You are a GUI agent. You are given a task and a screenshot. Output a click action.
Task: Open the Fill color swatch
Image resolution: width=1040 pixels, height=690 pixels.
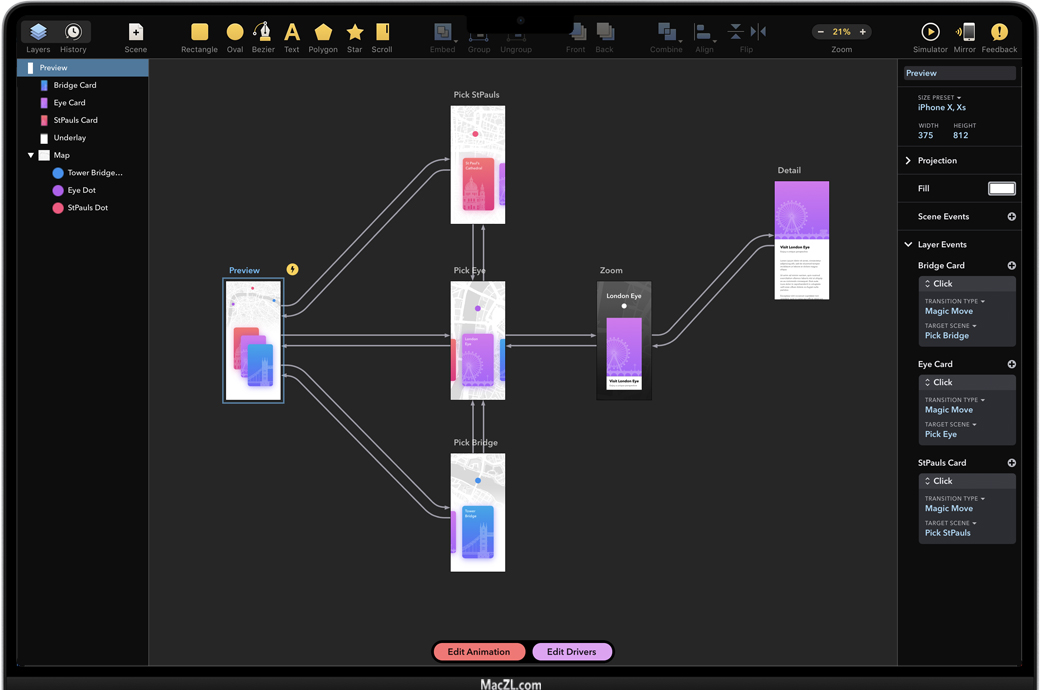coord(1001,188)
